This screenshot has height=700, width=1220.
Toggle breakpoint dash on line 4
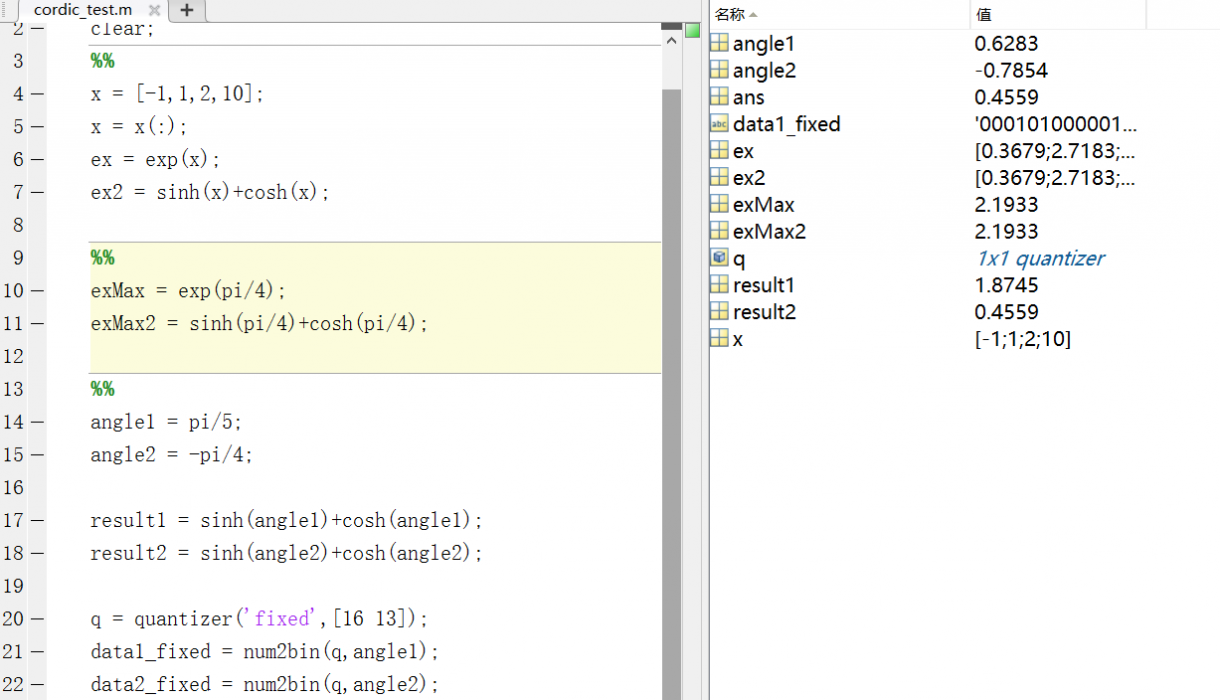(x=37, y=94)
